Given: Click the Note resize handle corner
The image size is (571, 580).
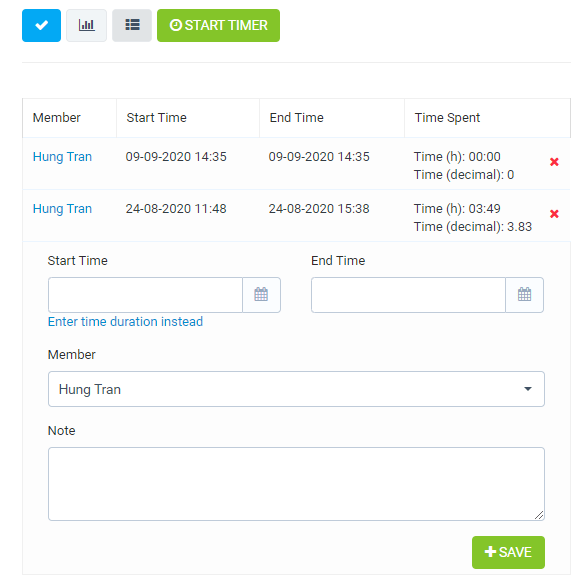Looking at the screenshot, I should [539, 515].
